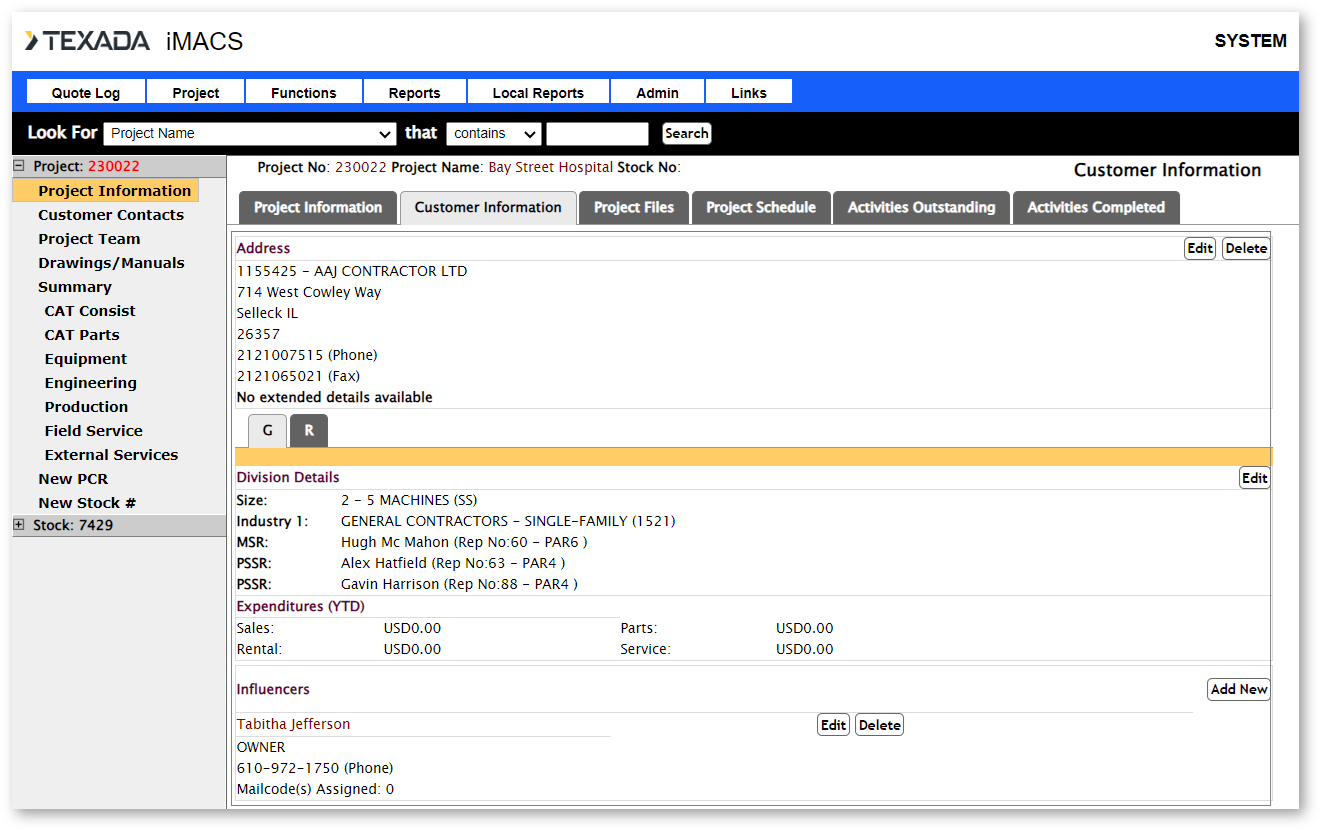The width and height of the screenshot is (1320, 830).
Task: Open the Admin menu
Action: coord(657,93)
